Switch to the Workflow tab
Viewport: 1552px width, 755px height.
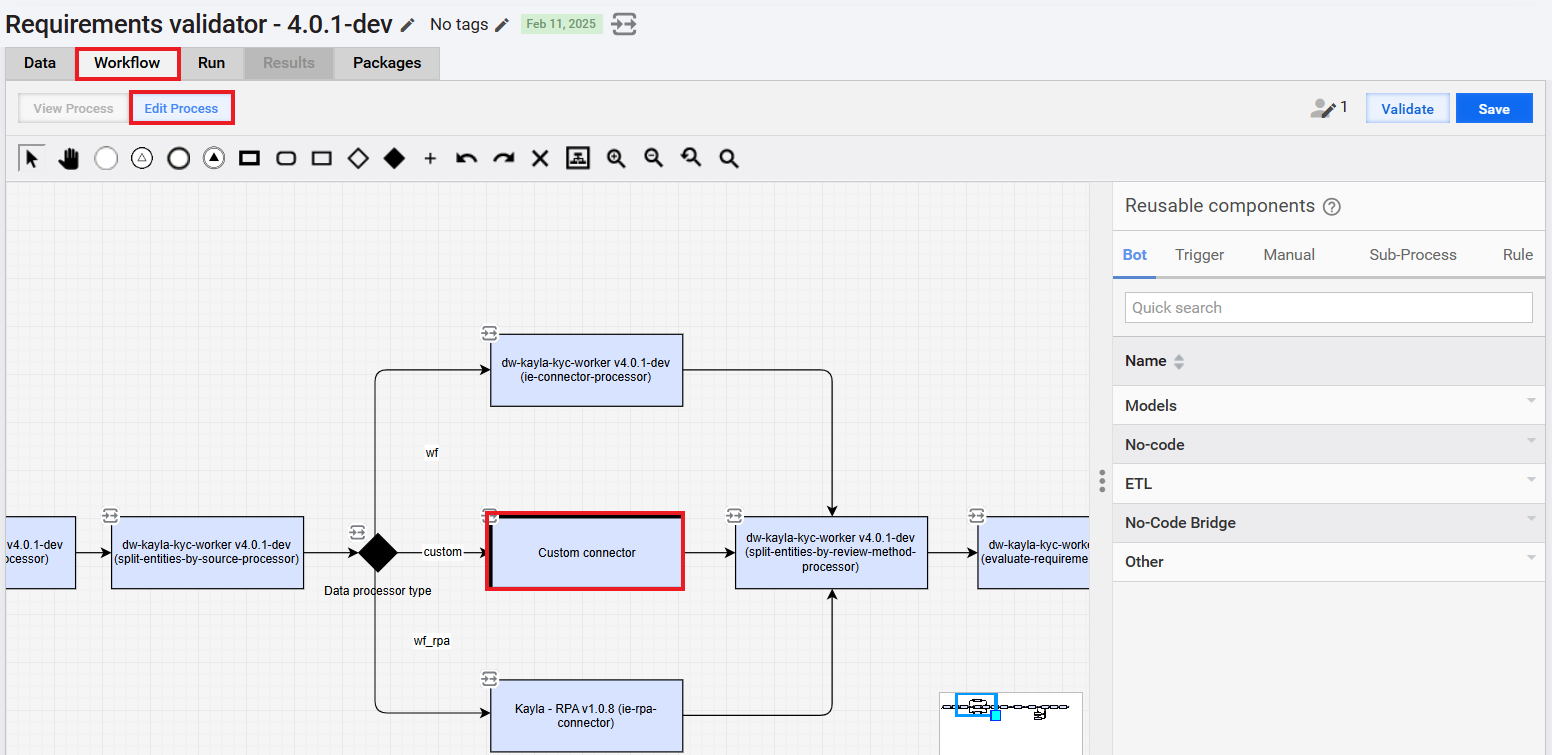point(127,63)
